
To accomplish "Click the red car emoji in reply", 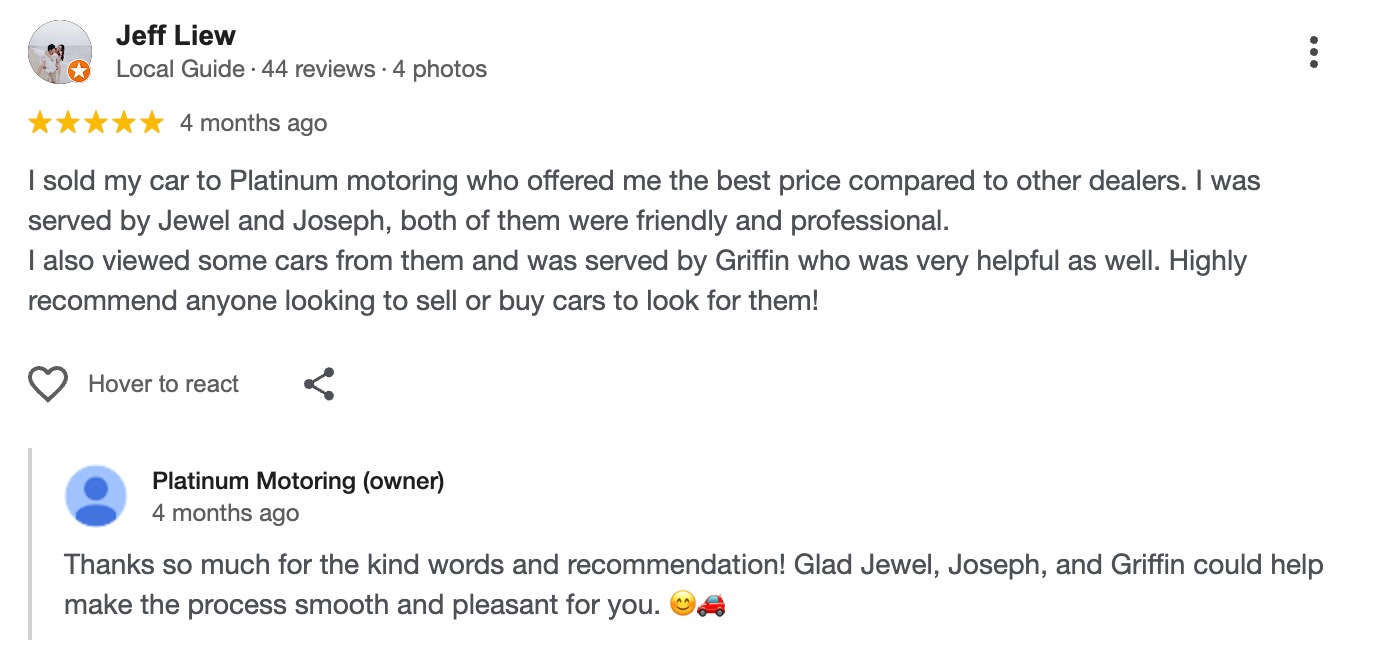I will (710, 605).
